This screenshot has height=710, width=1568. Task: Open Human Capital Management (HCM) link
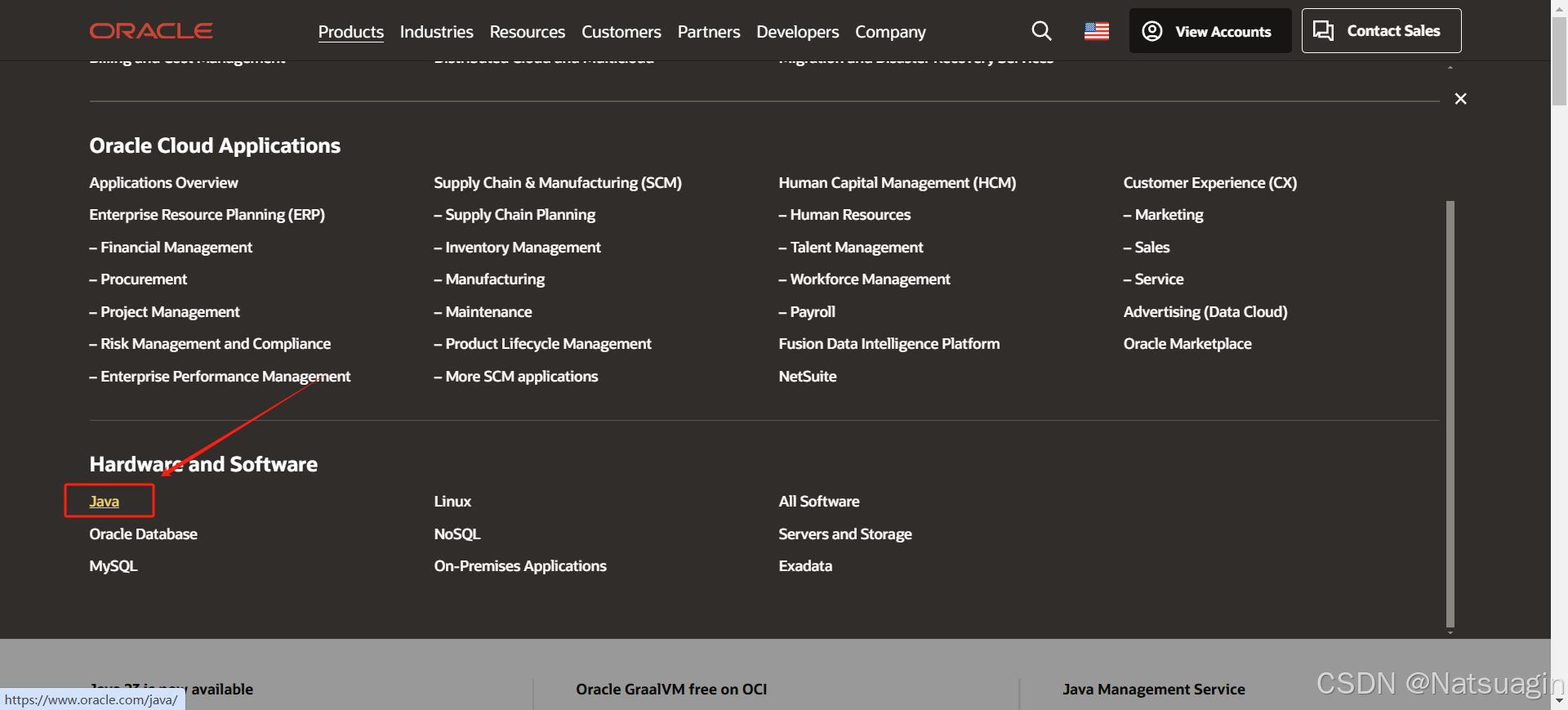coord(898,182)
